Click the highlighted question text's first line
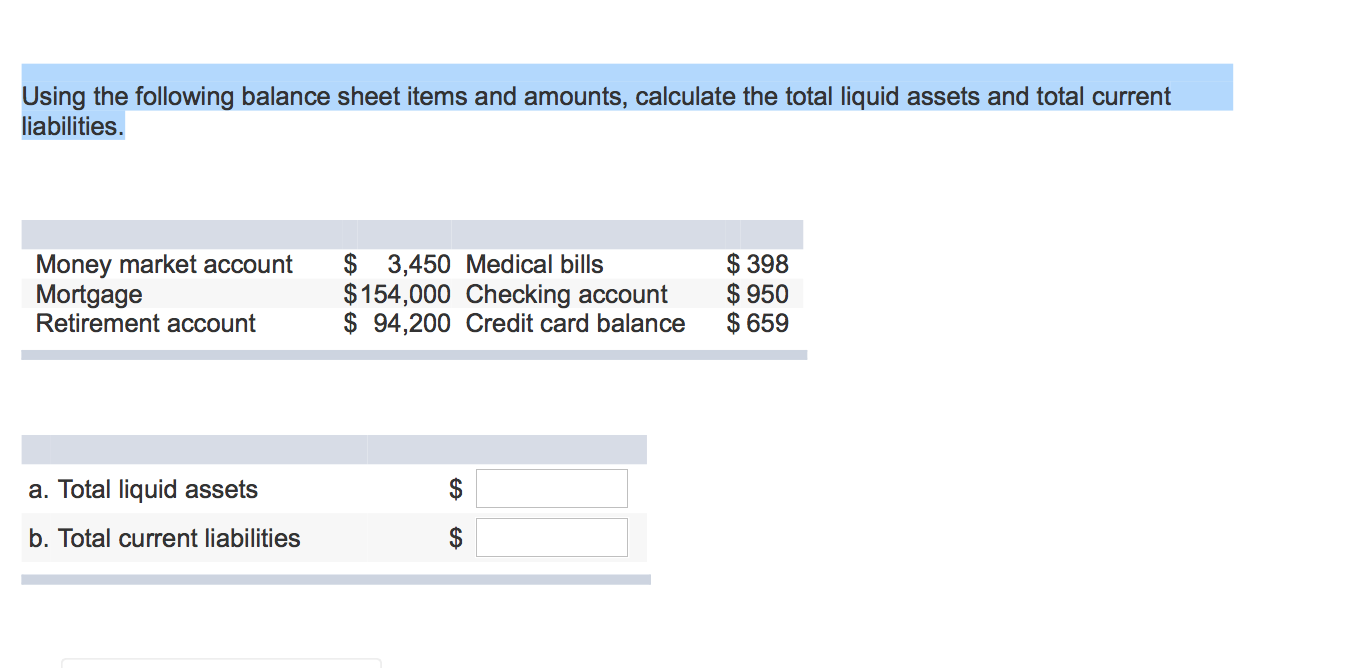 (x=596, y=97)
